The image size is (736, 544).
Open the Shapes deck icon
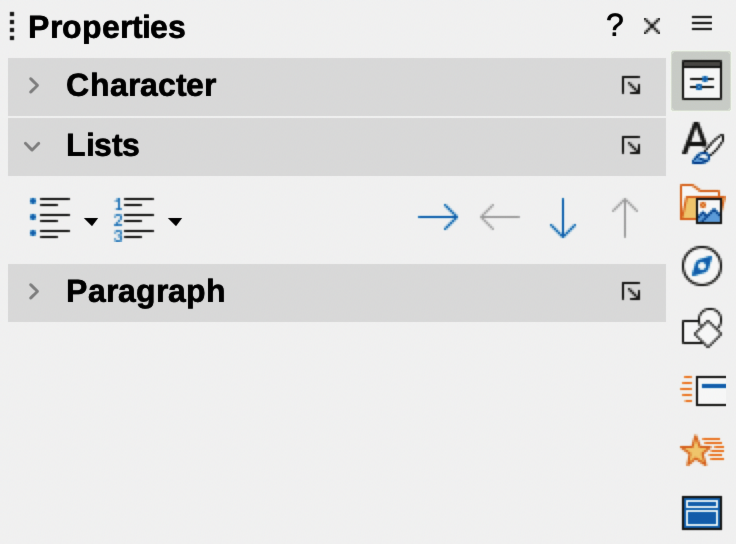701,328
